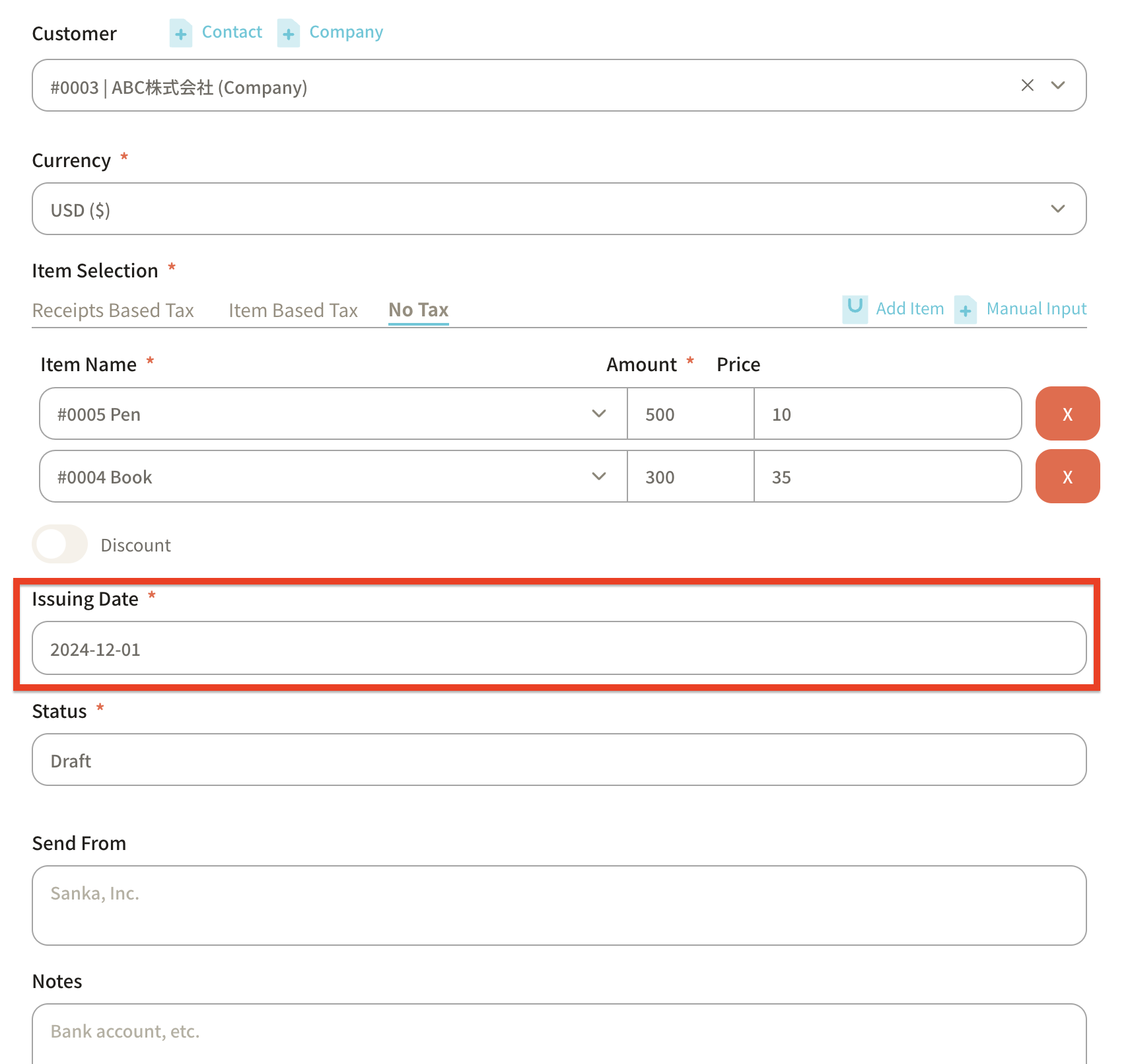Click the Send From text area
Viewport: 1130px width, 1064px height.
559,905
